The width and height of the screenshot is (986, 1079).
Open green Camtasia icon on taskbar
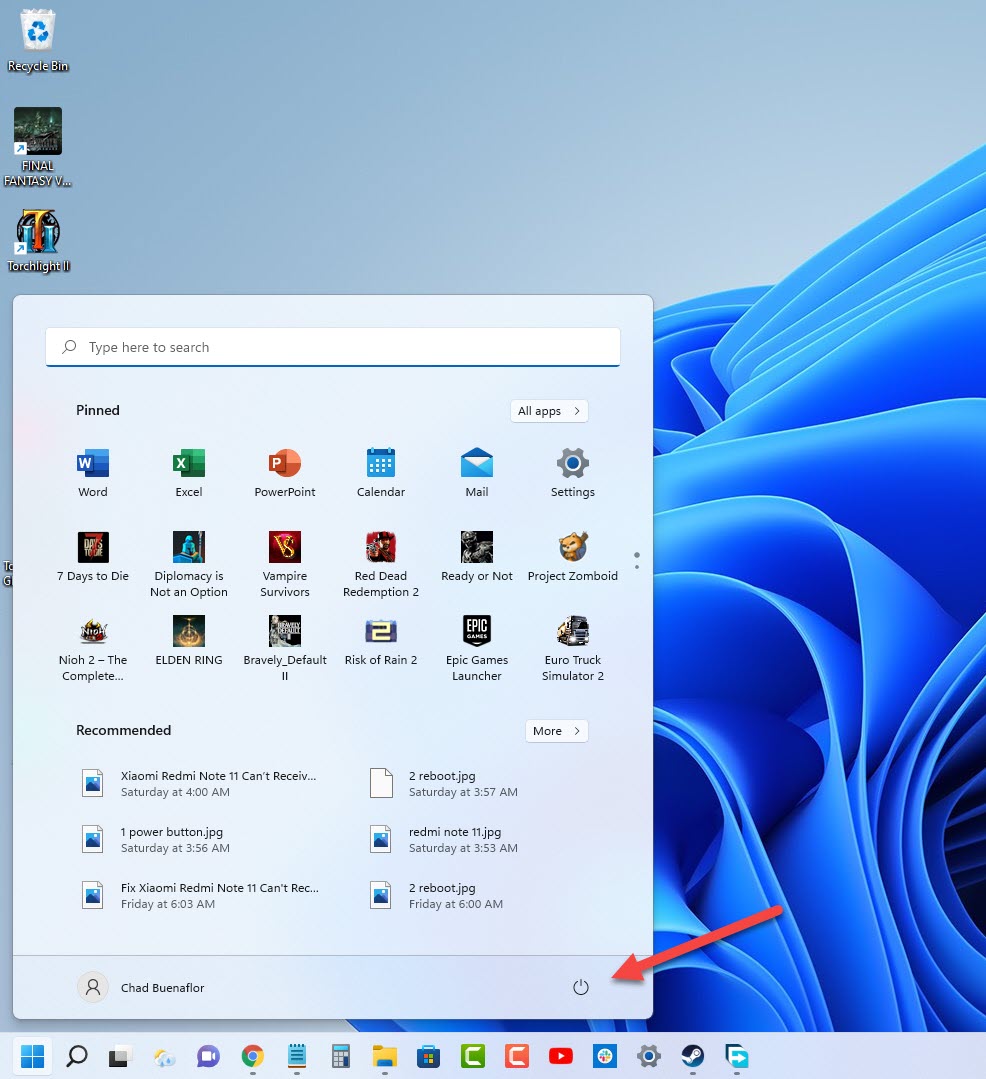[473, 1056]
